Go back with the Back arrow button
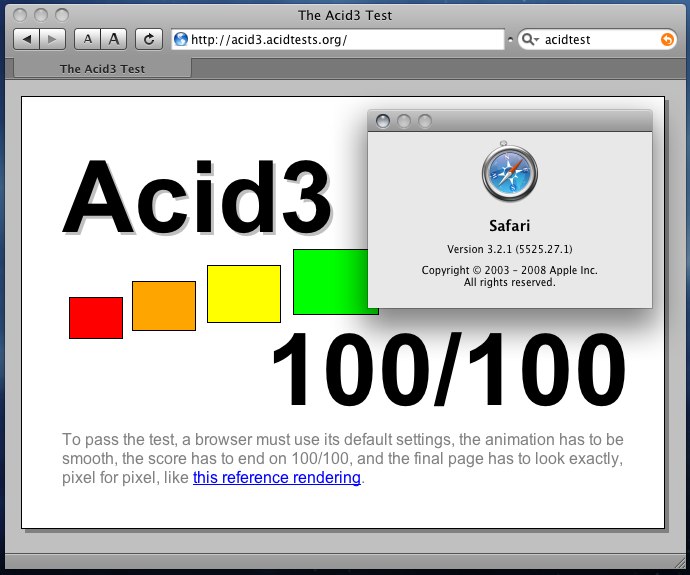The width and height of the screenshot is (690, 575). [26, 40]
